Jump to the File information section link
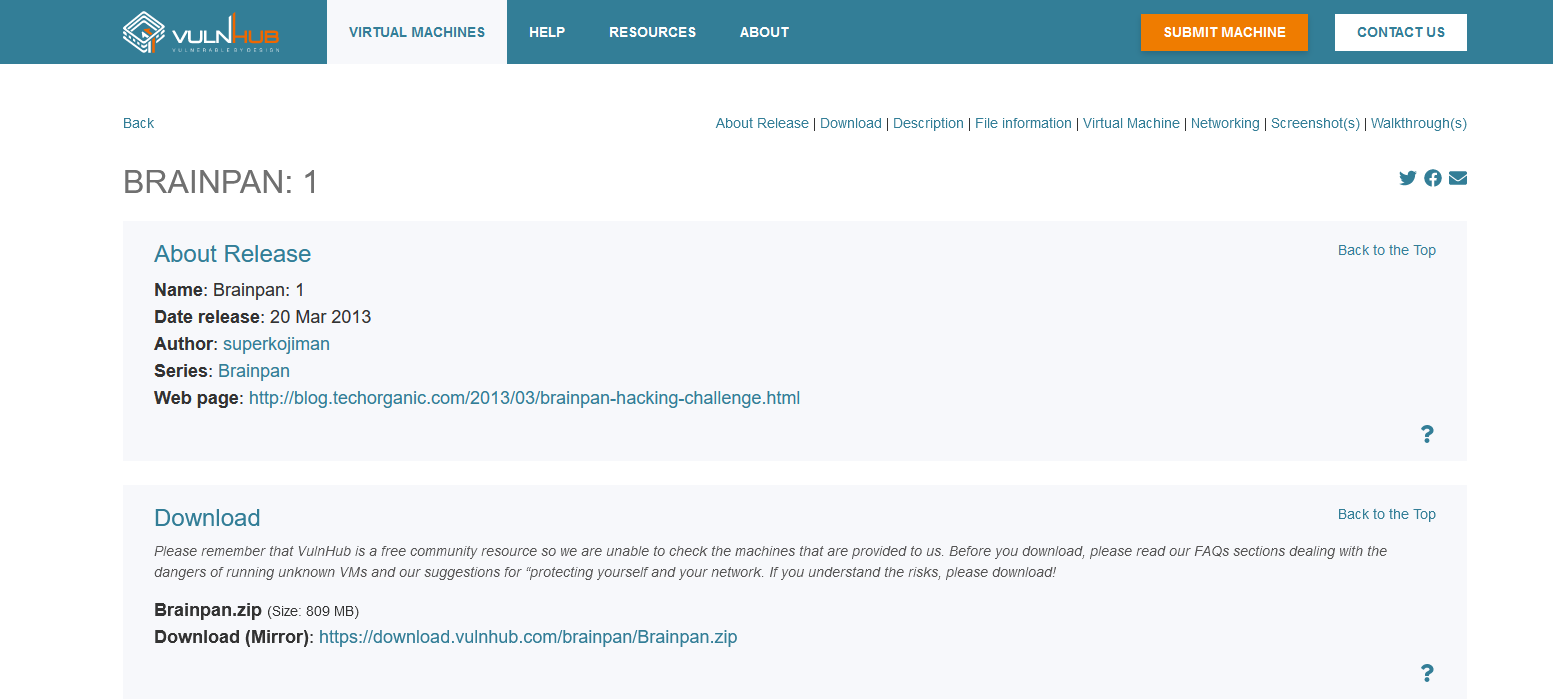Viewport: 1553px width, 699px height. click(1023, 123)
